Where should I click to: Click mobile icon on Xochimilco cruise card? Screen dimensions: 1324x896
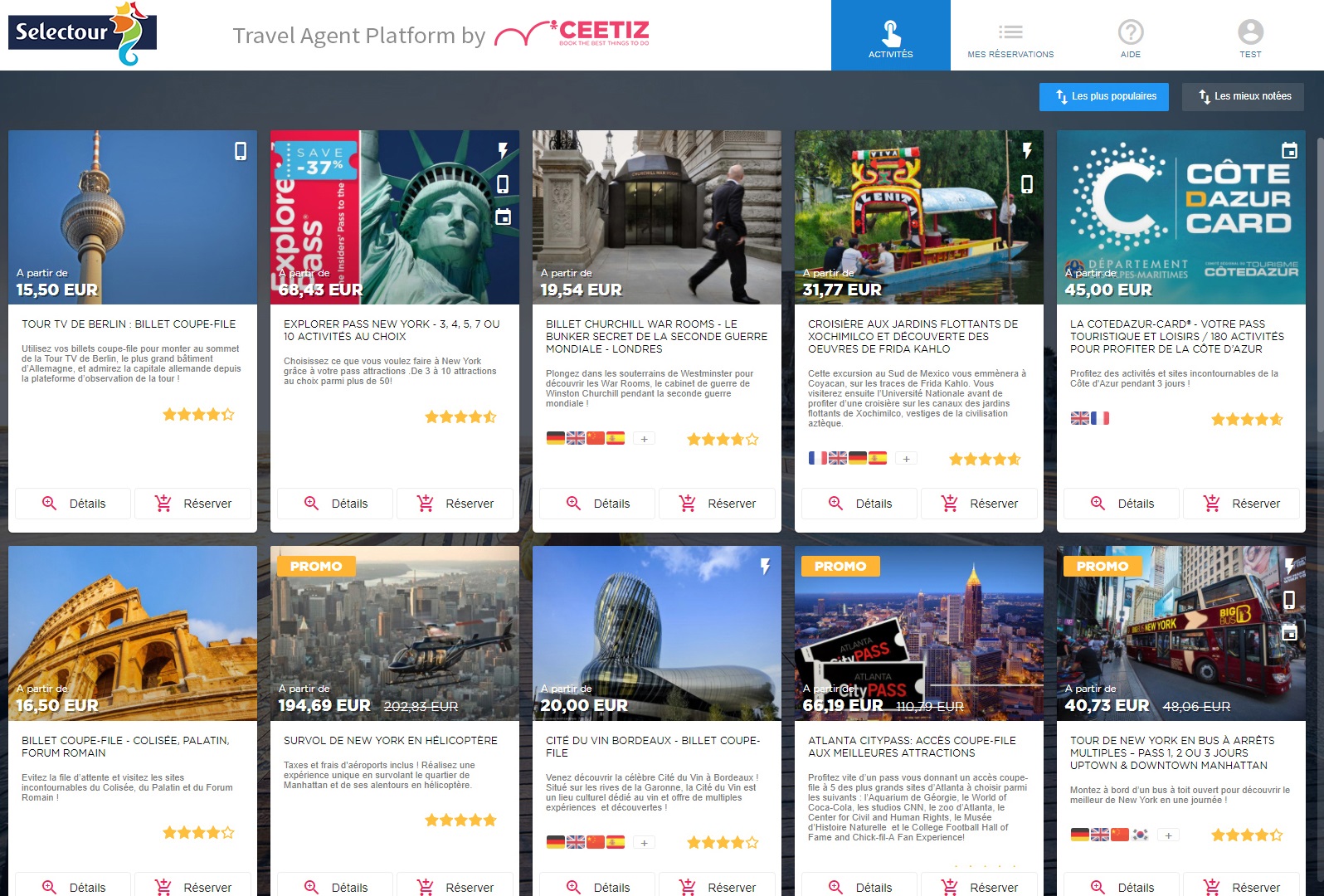tap(1027, 184)
